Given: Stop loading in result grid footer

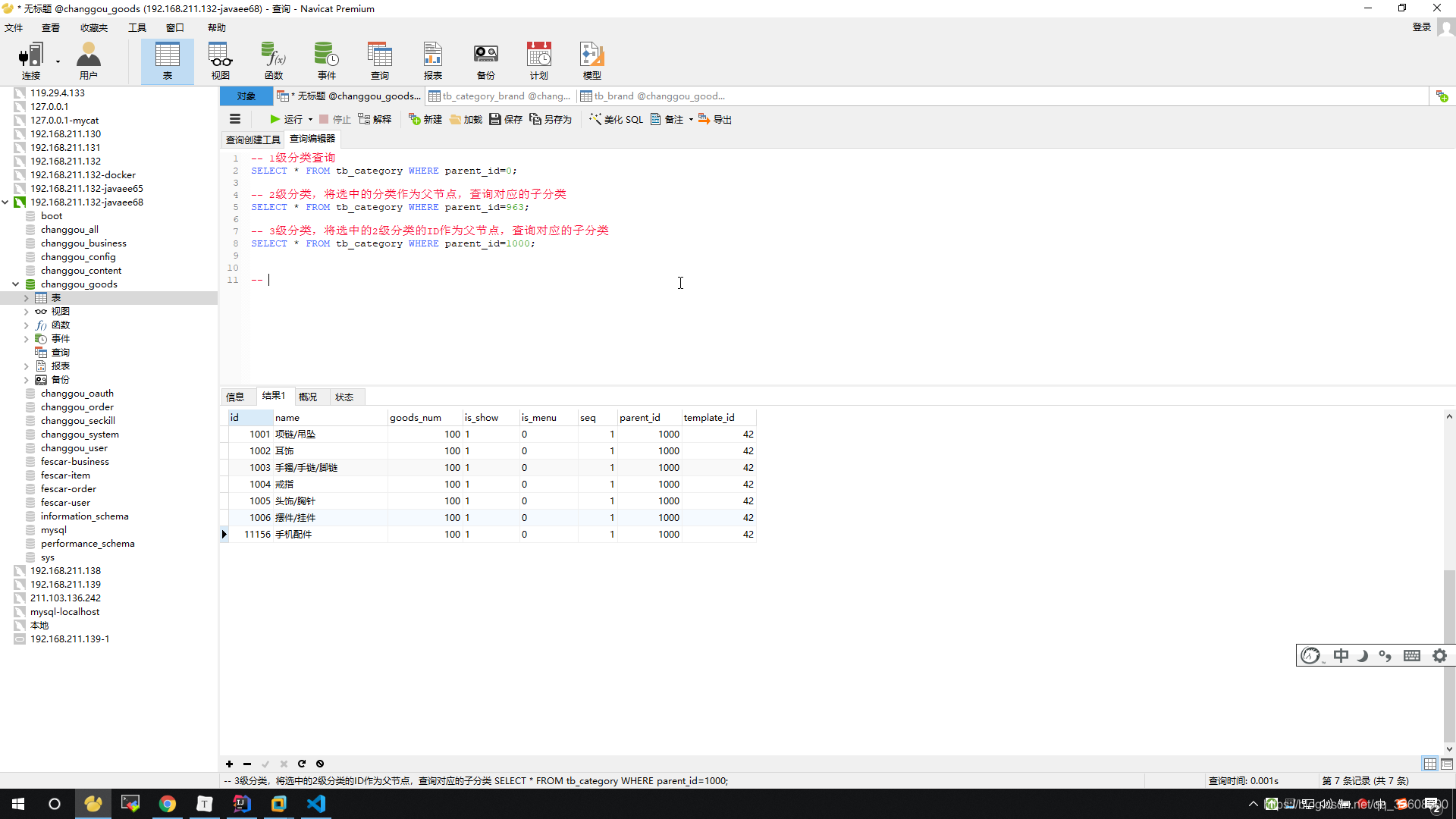Looking at the screenshot, I should [x=320, y=764].
